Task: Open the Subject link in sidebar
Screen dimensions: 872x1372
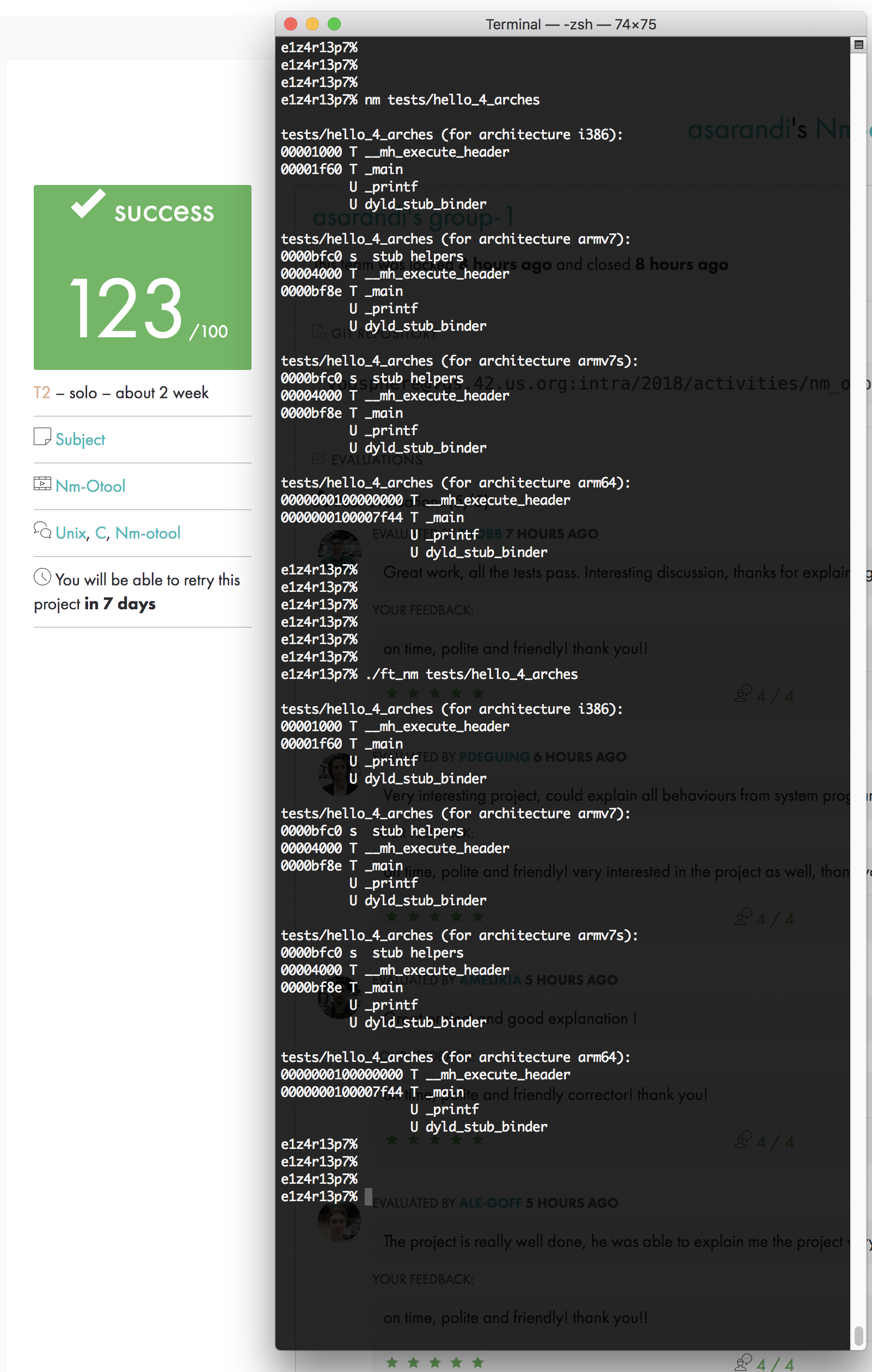Action: [x=80, y=440]
